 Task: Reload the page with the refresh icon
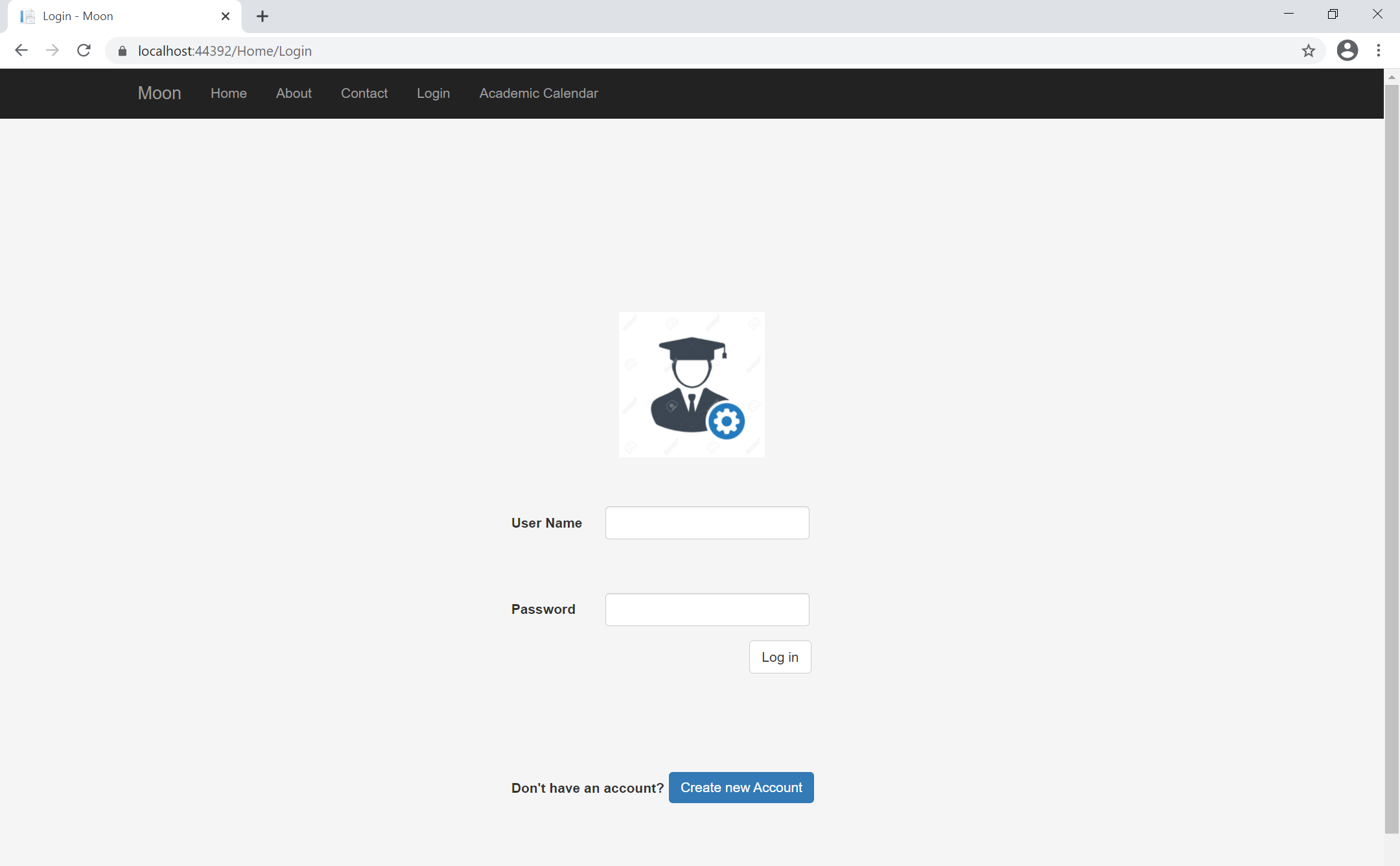tap(84, 51)
